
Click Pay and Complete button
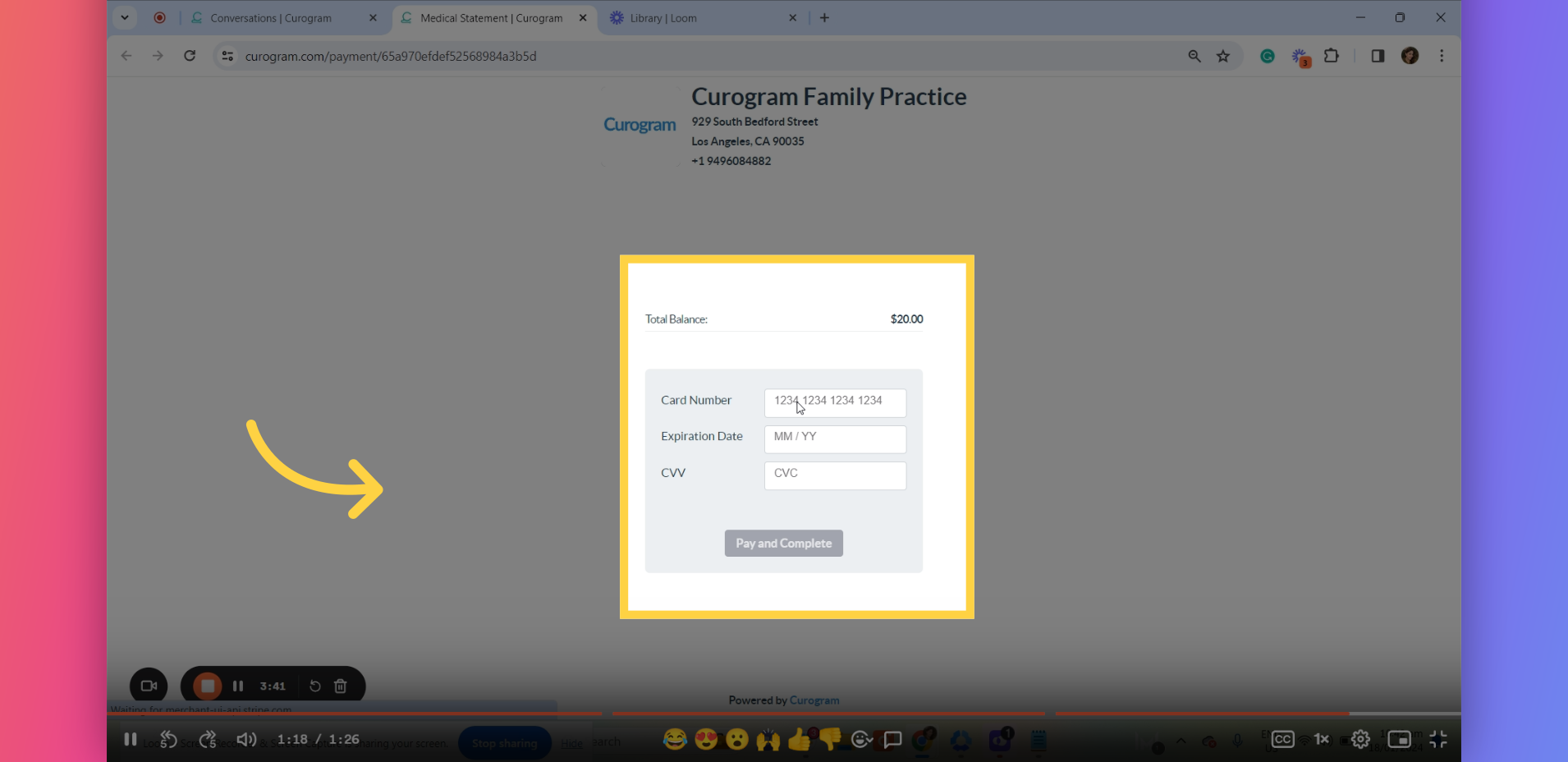coord(783,543)
